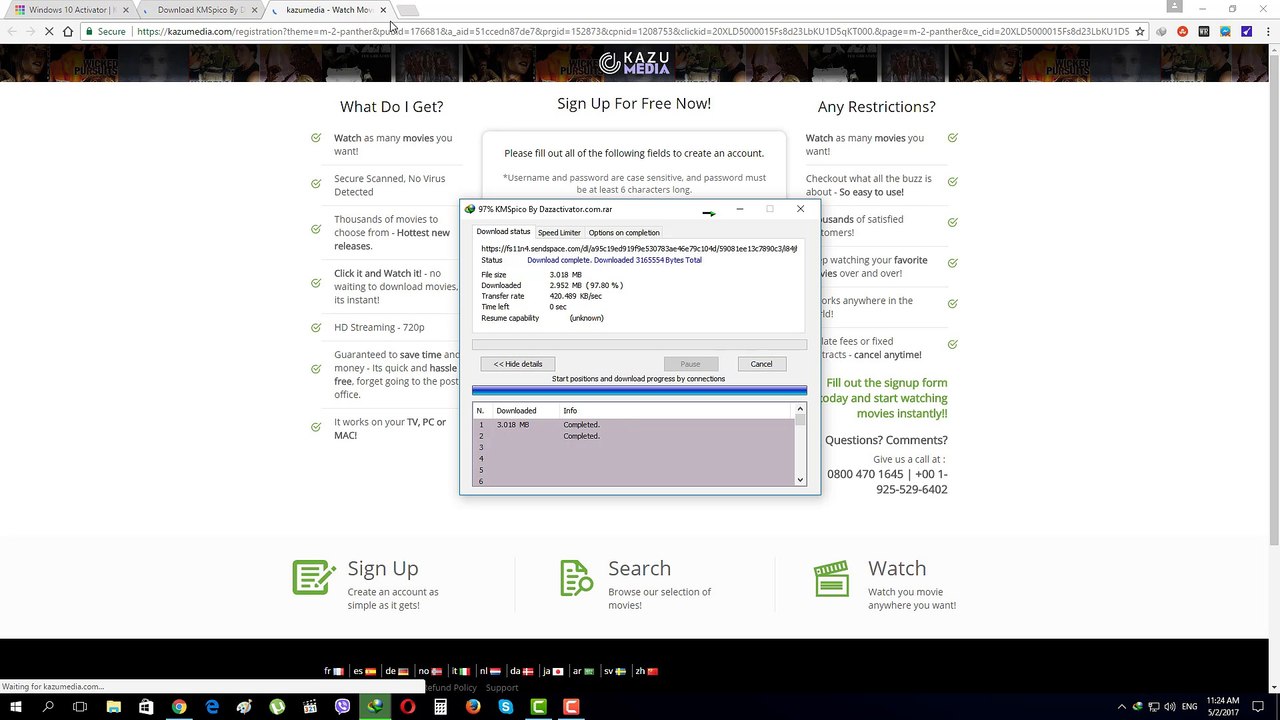Image resolution: width=1280 pixels, height=720 pixels.
Task: Switch site language to Danish (da)
Action: (522, 671)
